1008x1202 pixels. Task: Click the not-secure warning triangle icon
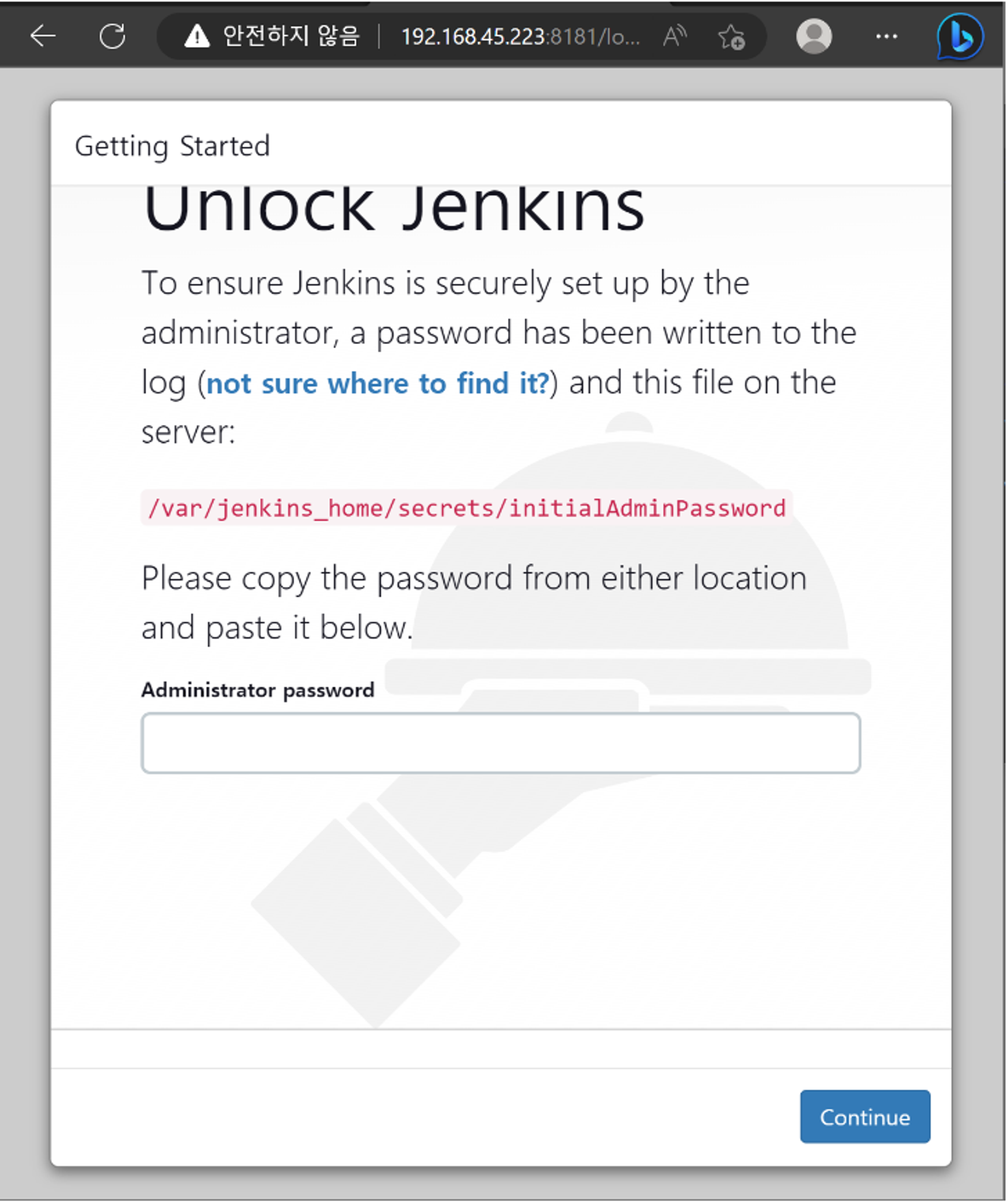(x=197, y=36)
